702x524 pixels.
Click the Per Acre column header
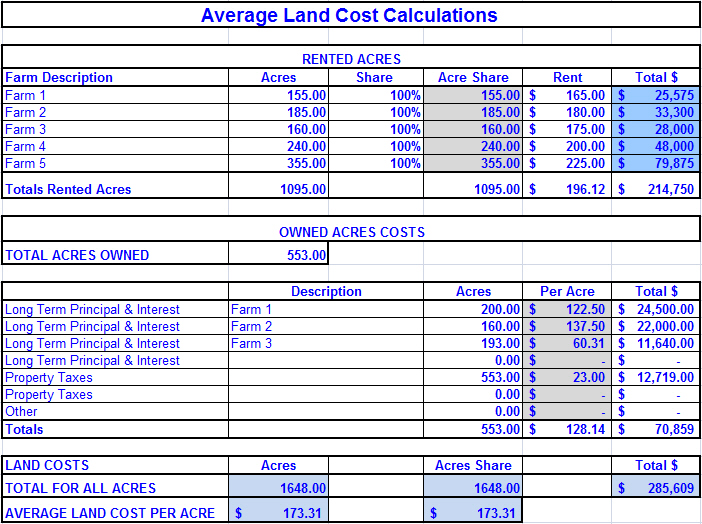(567, 291)
